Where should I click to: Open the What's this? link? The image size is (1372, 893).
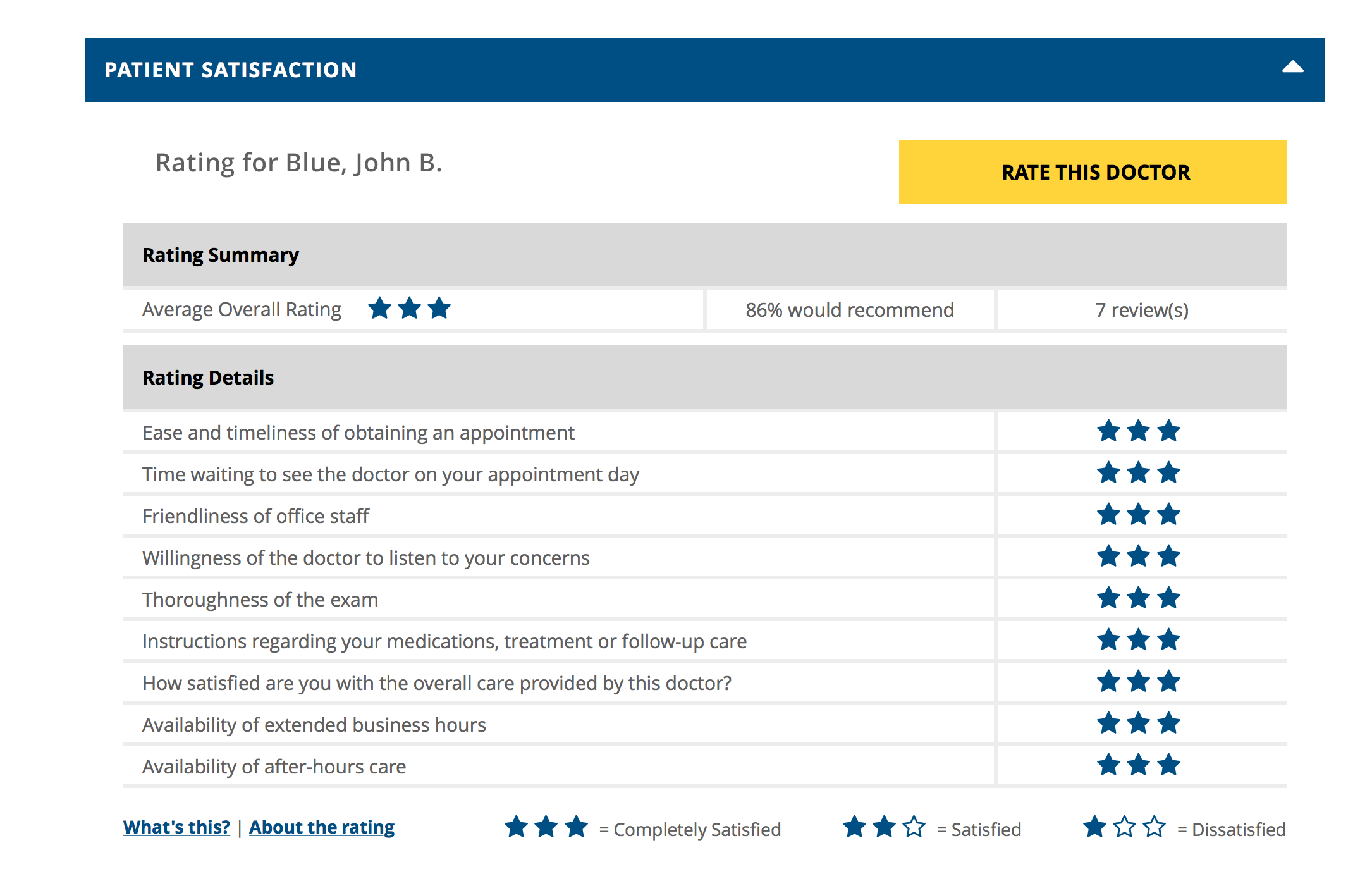[x=176, y=827]
